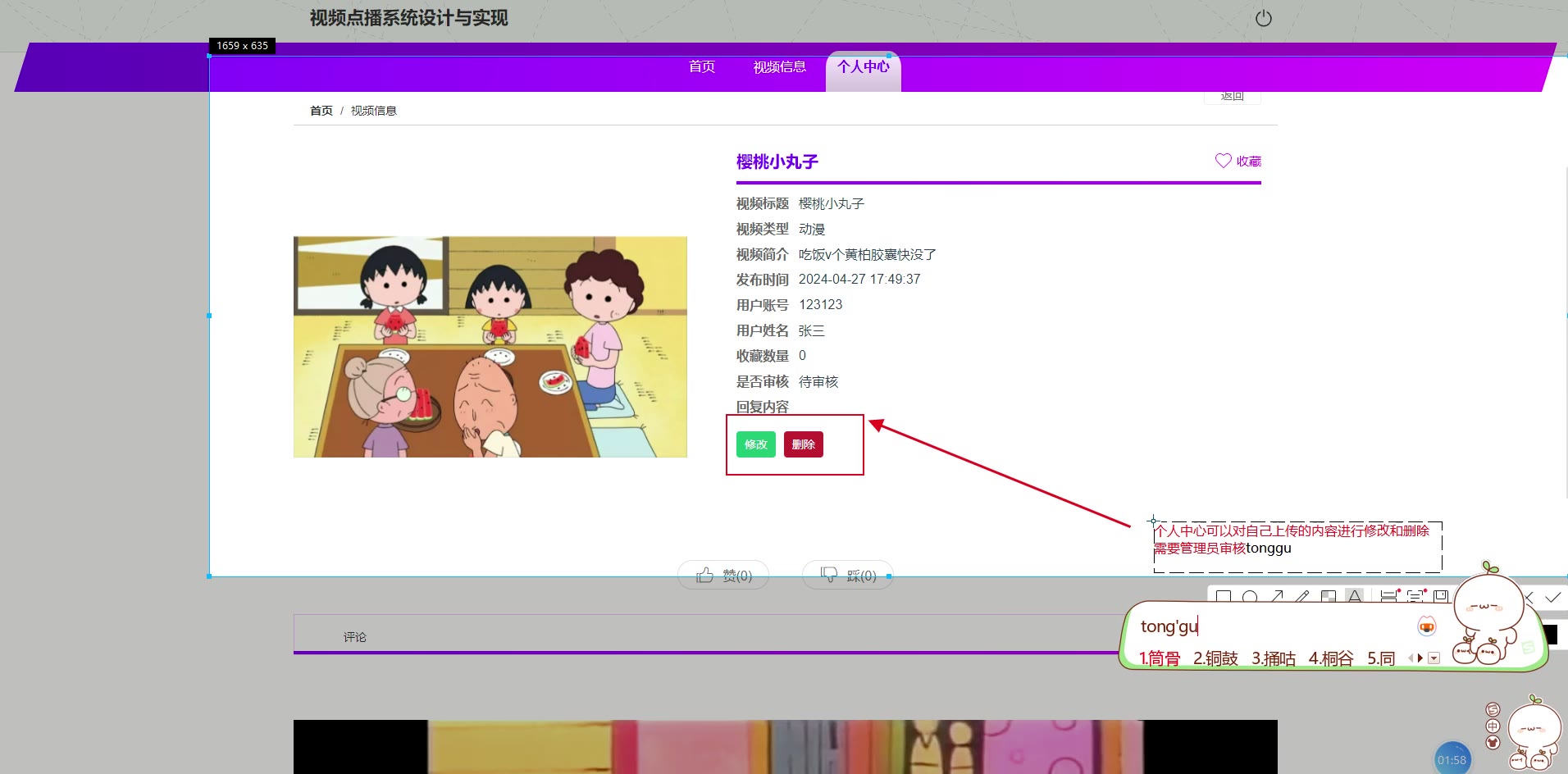
Task: Click the IME skin mascot icon in candidate bar
Action: [x=1427, y=626]
